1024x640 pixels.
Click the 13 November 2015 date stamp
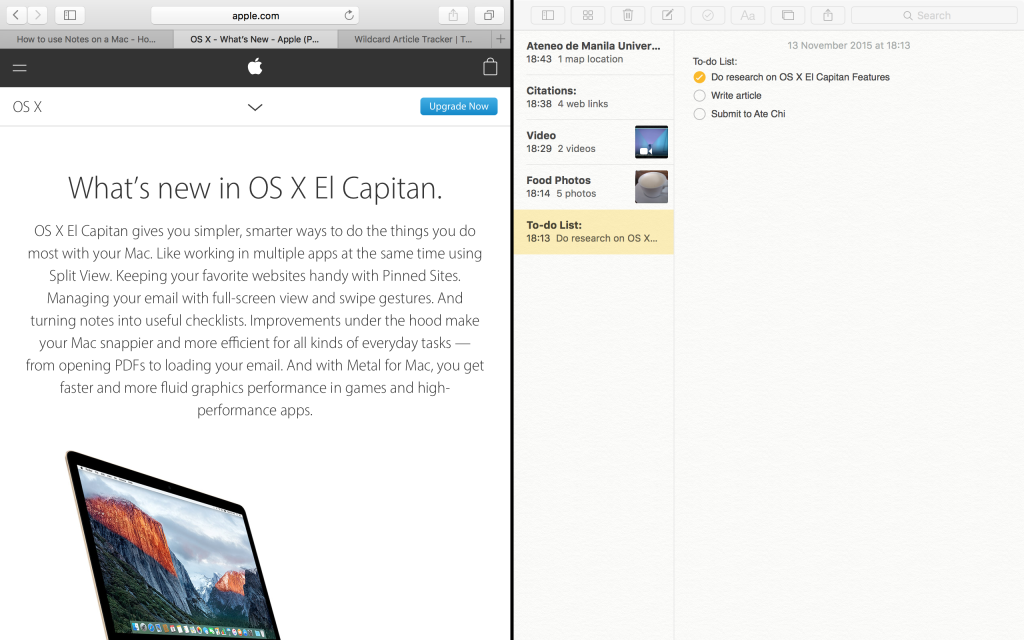click(848, 46)
